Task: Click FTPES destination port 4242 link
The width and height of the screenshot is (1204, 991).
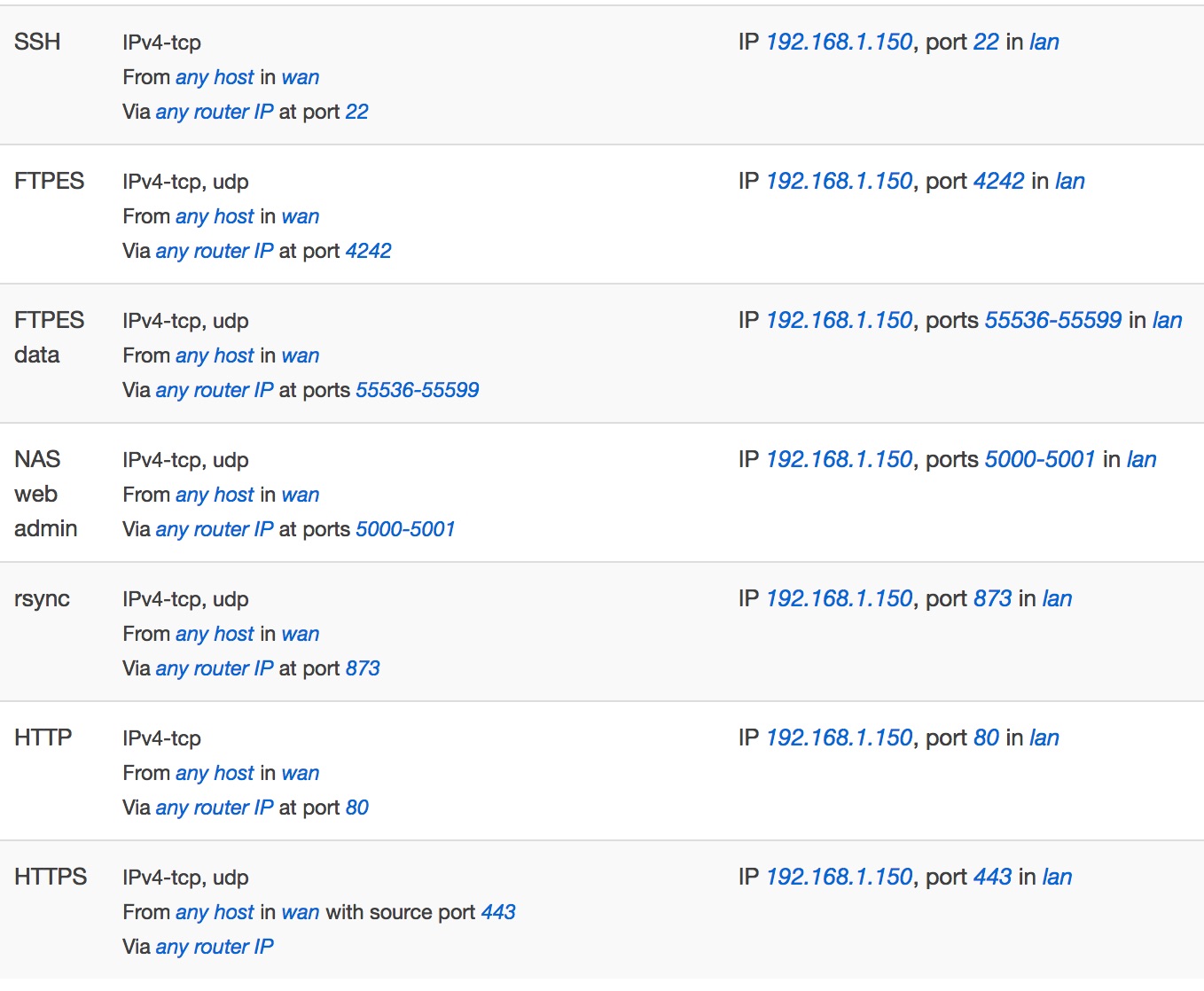Action: [998, 181]
